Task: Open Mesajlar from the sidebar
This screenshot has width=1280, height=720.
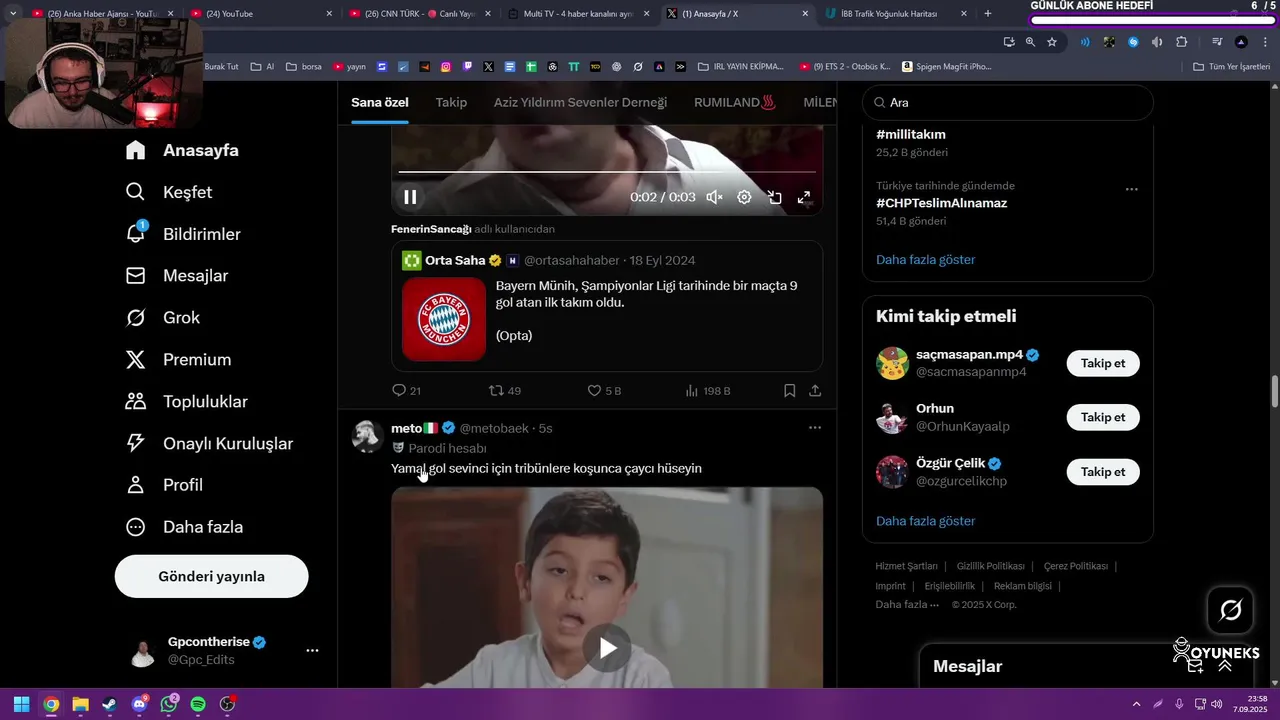Action: (177, 276)
